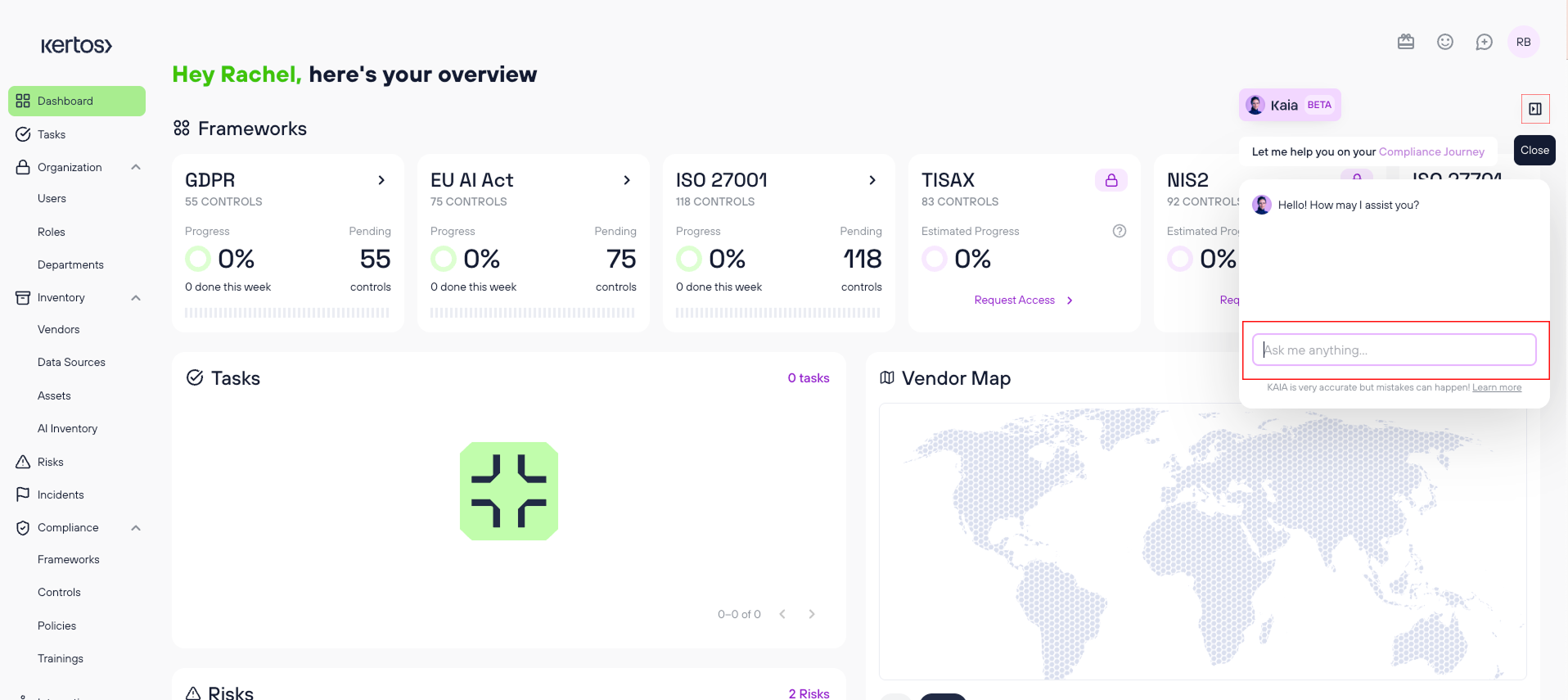Click the 0 tasks link
Viewport: 1568px width, 700px height.
coord(809,377)
